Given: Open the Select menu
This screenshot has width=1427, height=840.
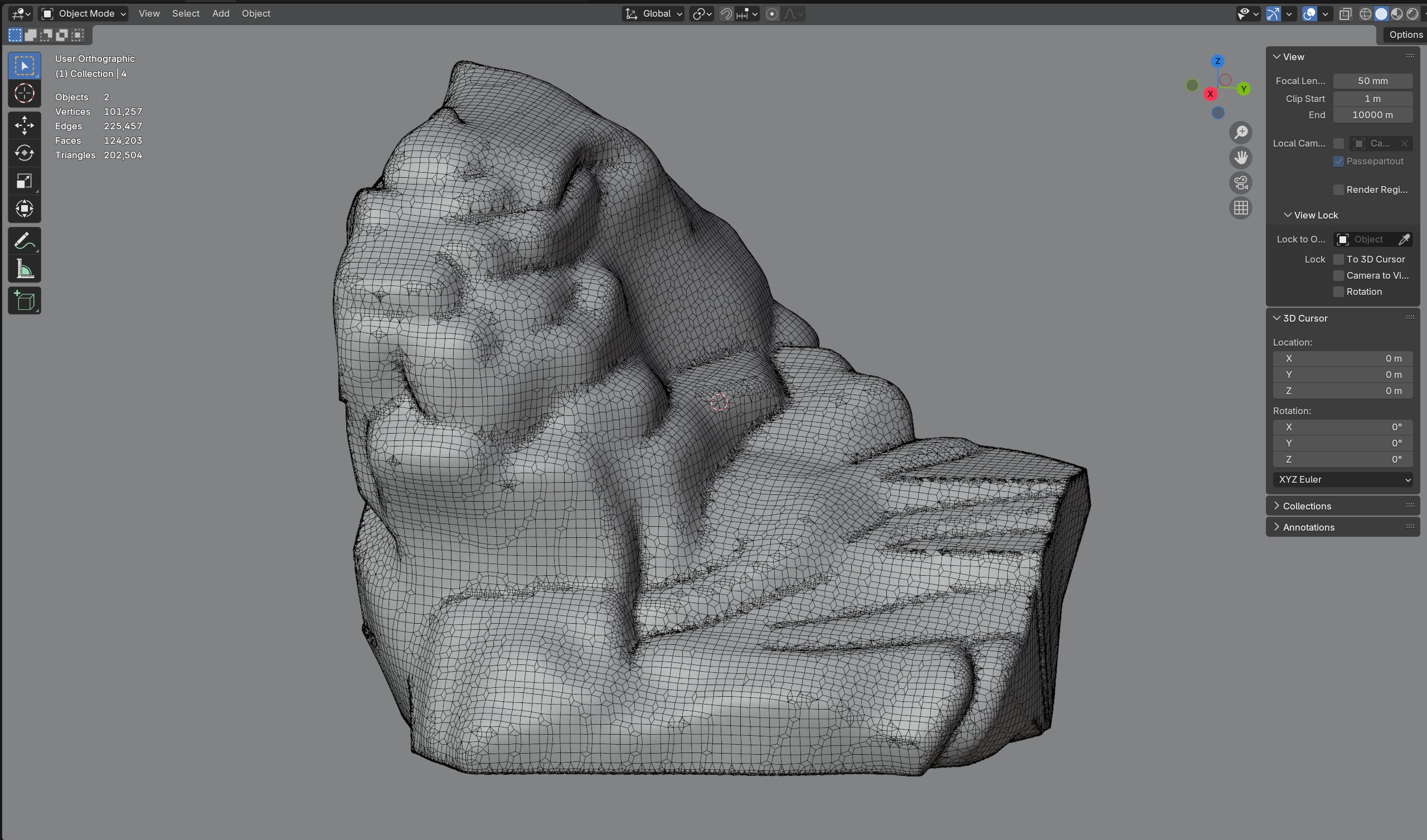Looking at the screenshot, I should [186, 13].
